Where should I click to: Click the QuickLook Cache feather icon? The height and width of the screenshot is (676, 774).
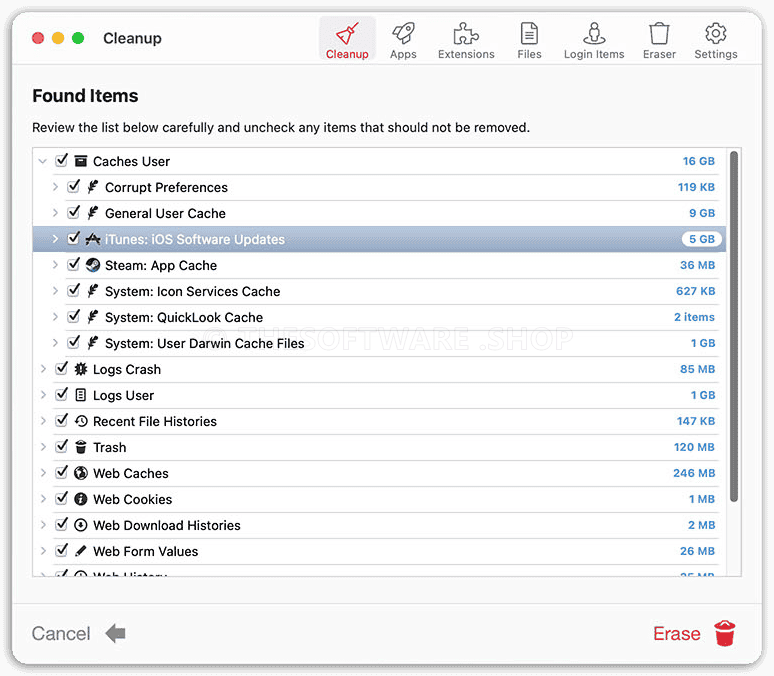(92, 317)
